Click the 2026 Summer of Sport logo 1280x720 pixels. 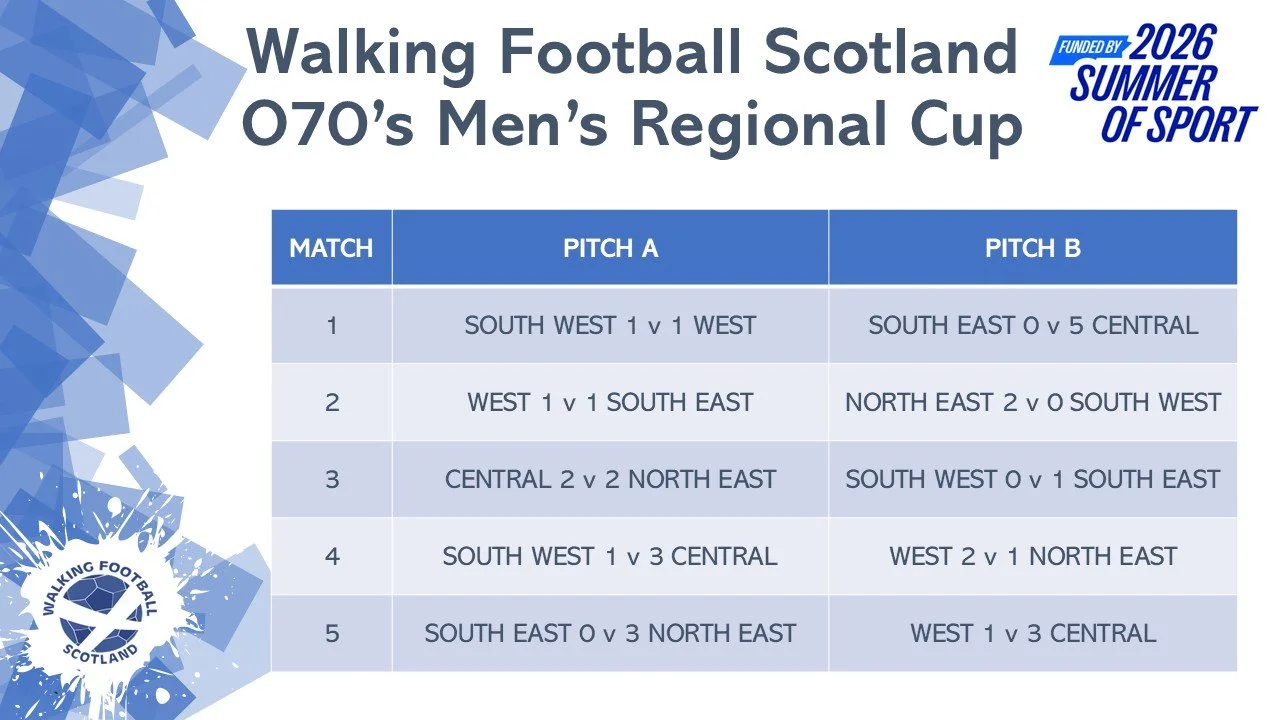[x=1154, y=83]
